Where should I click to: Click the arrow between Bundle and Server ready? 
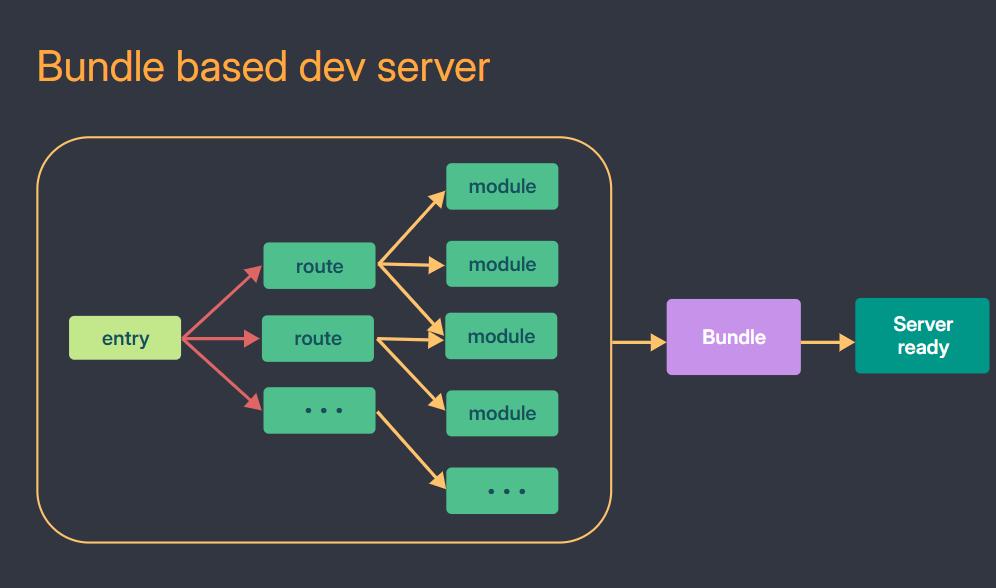point(827,343)
